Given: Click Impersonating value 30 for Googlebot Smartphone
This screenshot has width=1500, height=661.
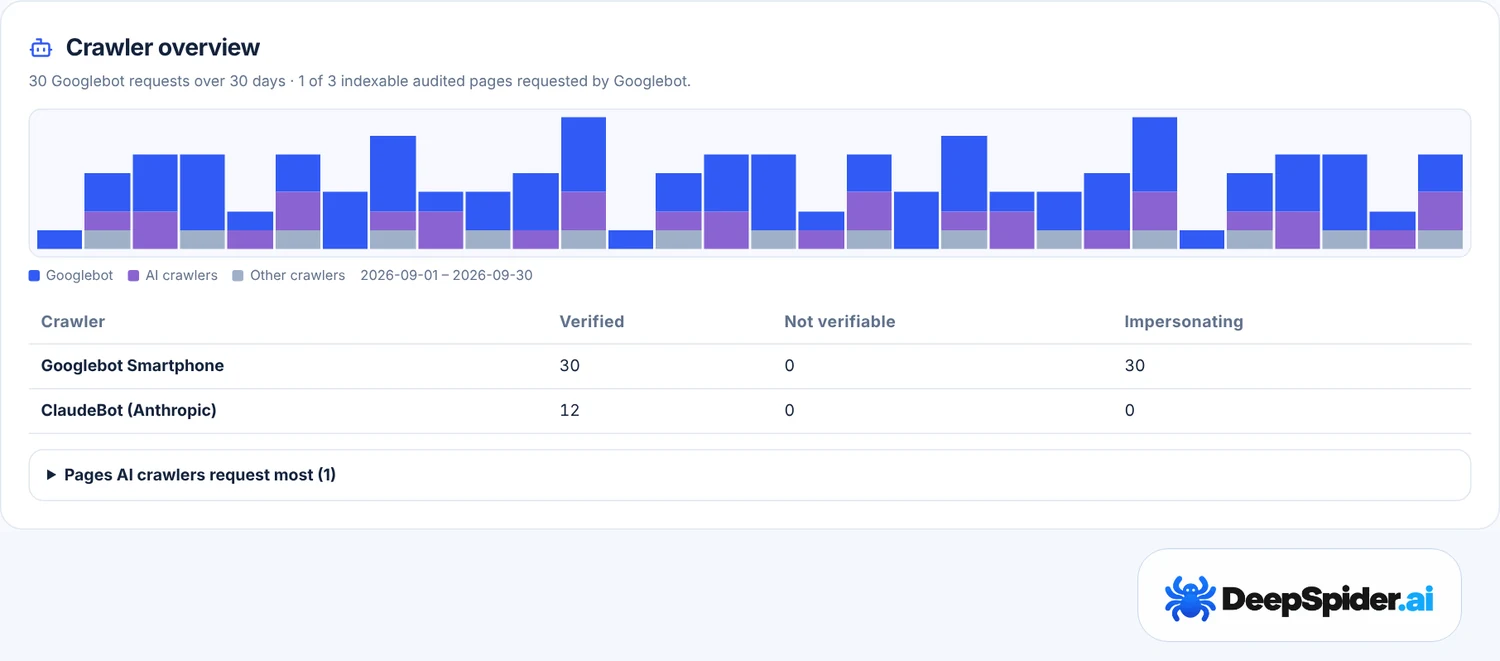Looking at the screenshot, I should [x=1135, y=366].
